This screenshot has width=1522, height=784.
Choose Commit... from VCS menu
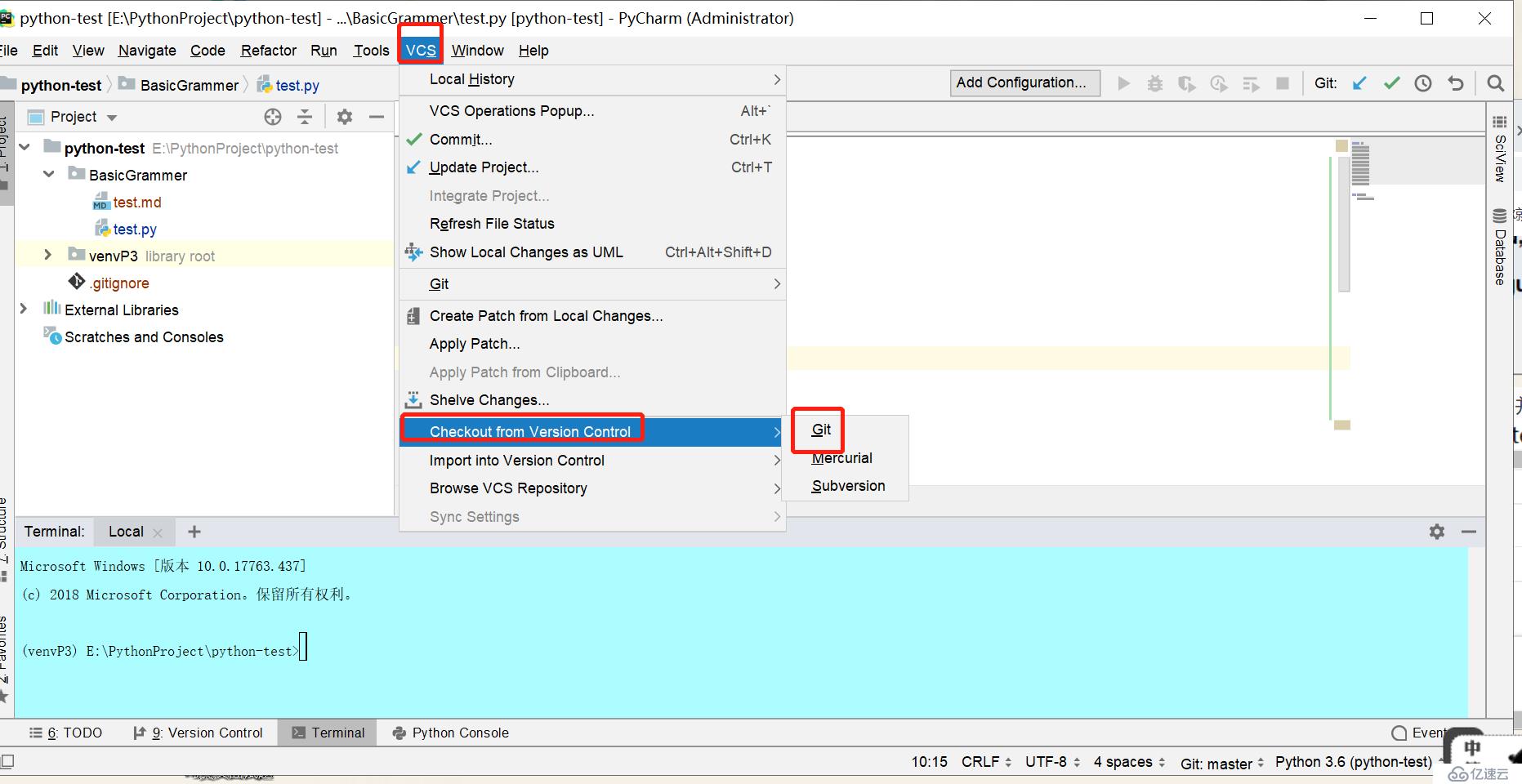[592, 140]
